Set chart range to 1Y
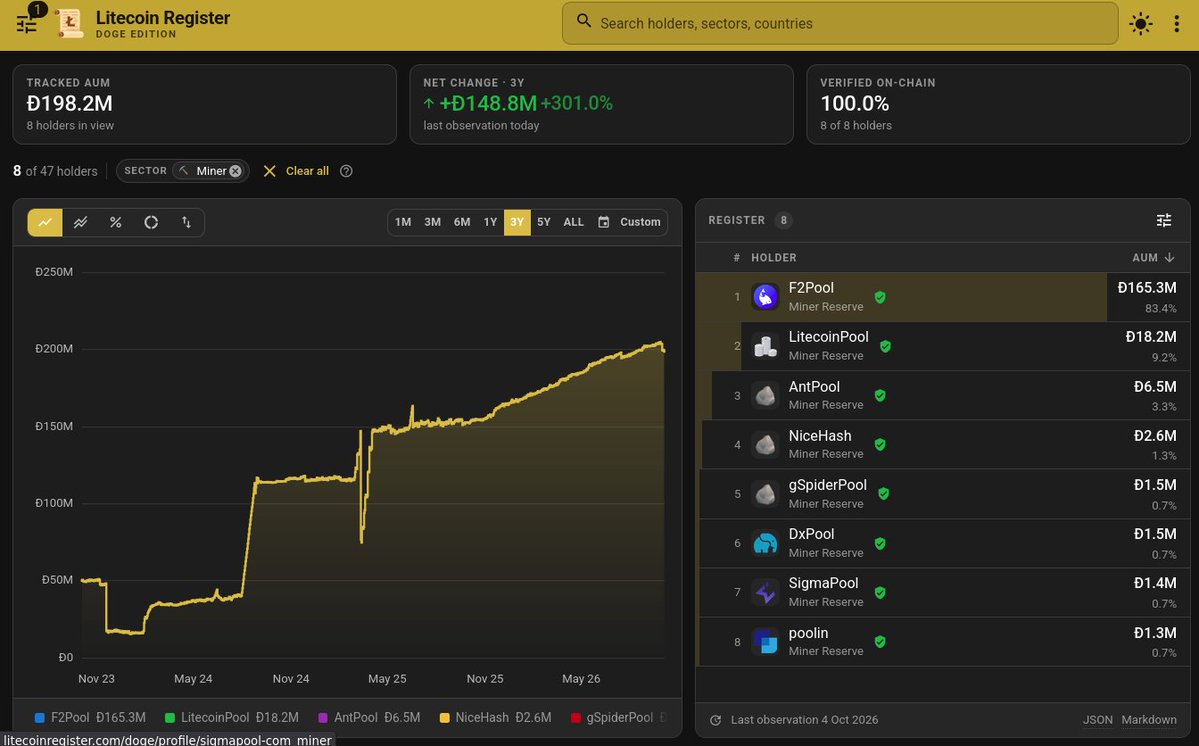This screenshot has height=746, width=1199. [490, 222]
